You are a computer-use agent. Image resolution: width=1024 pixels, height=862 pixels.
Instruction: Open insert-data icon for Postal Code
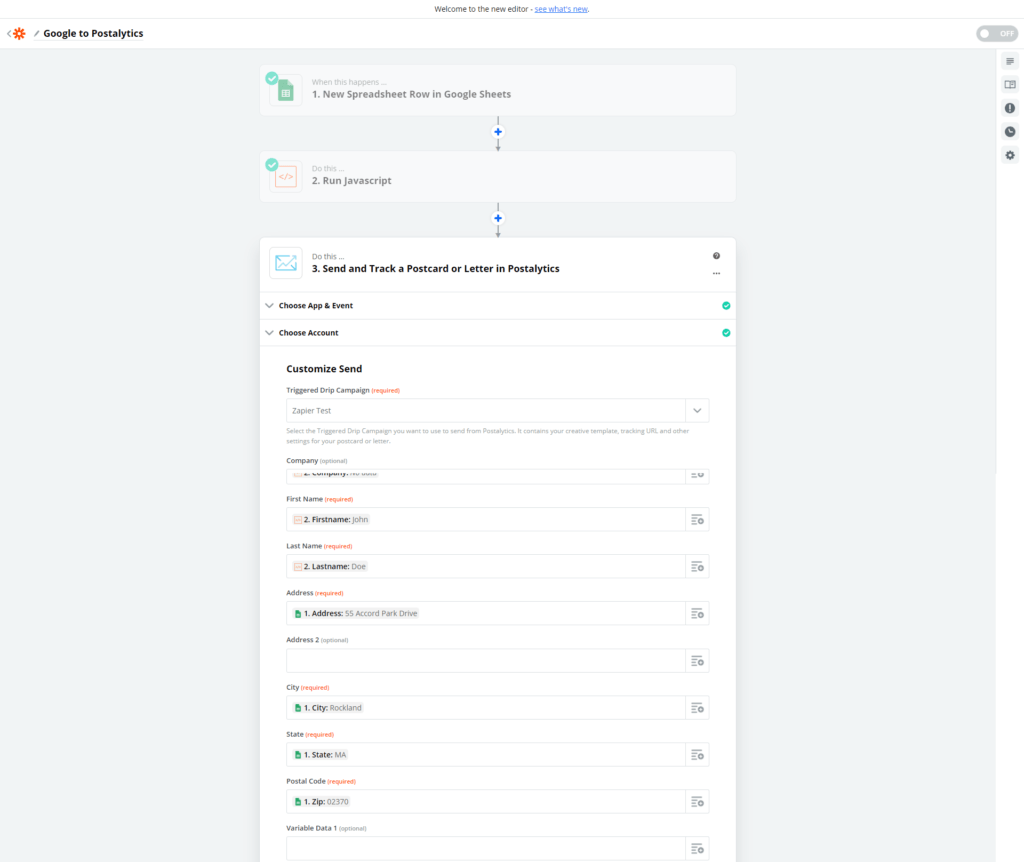coord(697,802)
